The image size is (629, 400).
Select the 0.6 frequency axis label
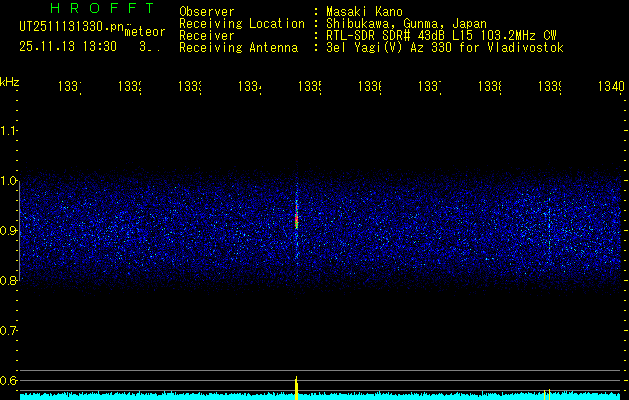click(9, 380)
